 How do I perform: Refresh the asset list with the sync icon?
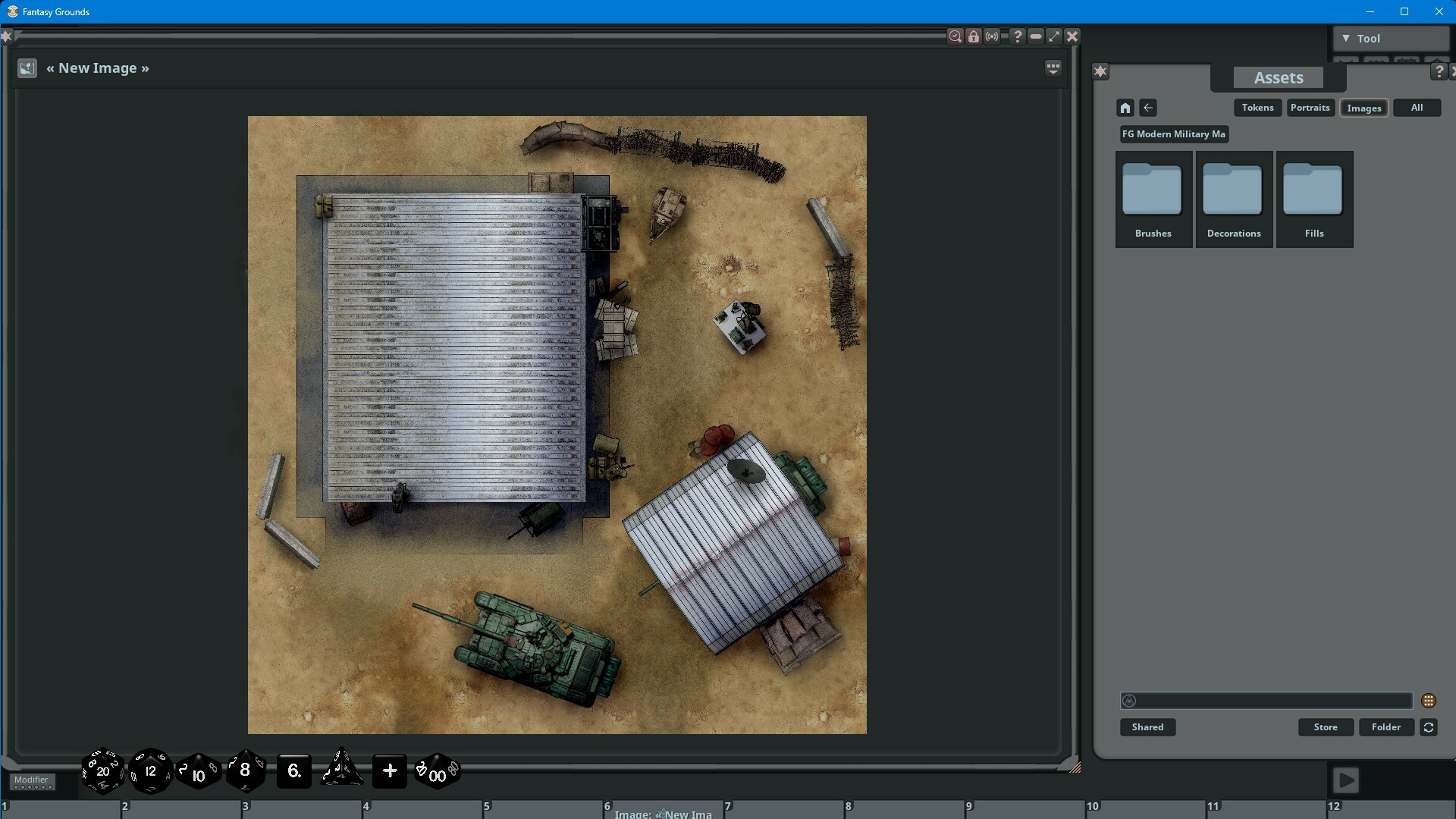(x=1429, y=726)
